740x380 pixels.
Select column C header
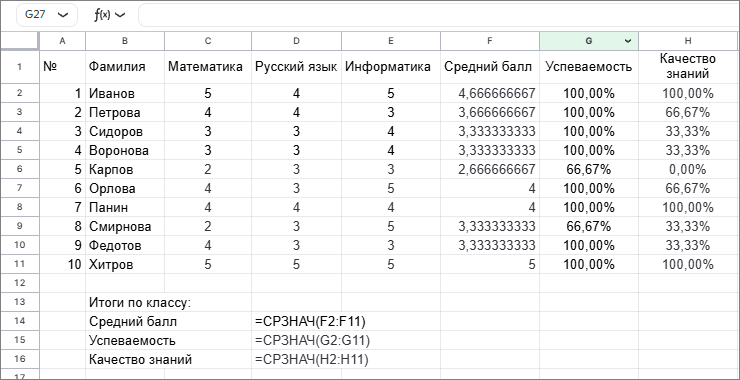[208, 41]
